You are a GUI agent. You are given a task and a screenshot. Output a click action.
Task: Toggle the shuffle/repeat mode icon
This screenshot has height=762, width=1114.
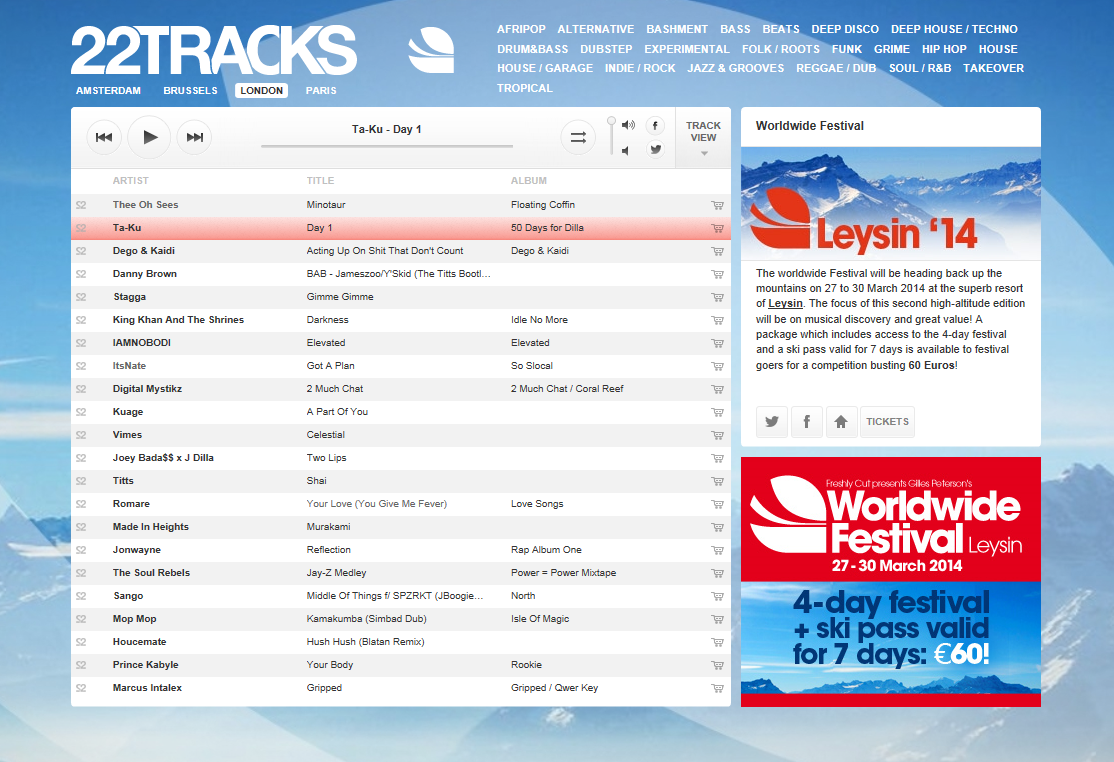click(578, 137)
